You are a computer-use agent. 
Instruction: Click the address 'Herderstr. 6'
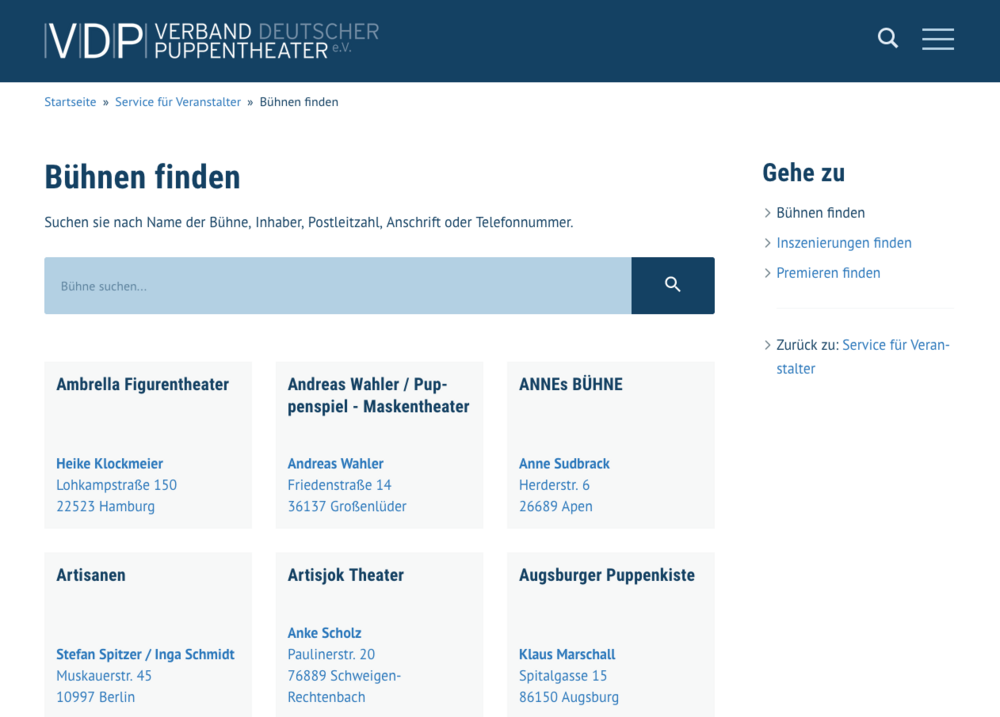pos(554,485)
